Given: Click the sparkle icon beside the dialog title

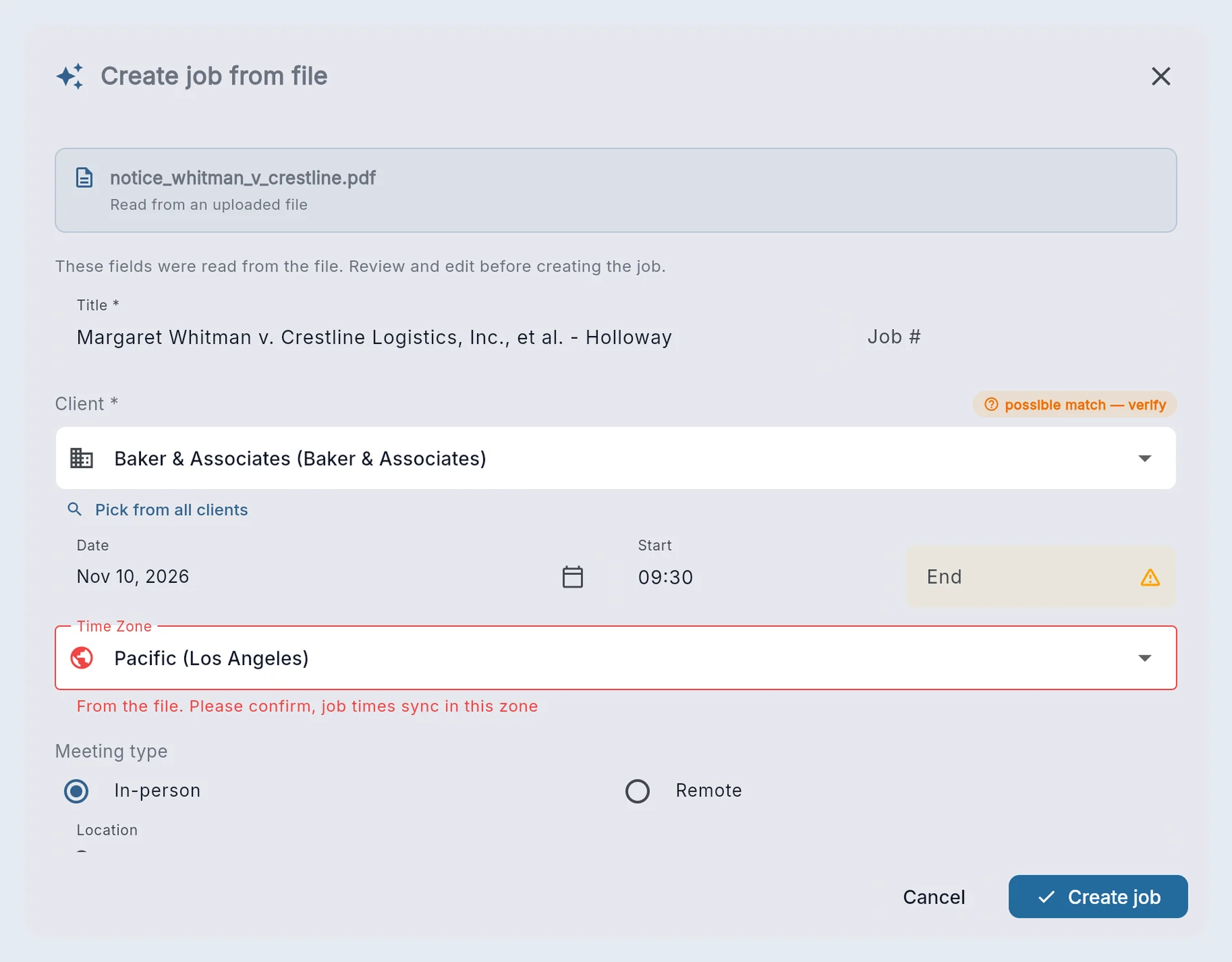Looking at the screenshot, I should (70, 76).
